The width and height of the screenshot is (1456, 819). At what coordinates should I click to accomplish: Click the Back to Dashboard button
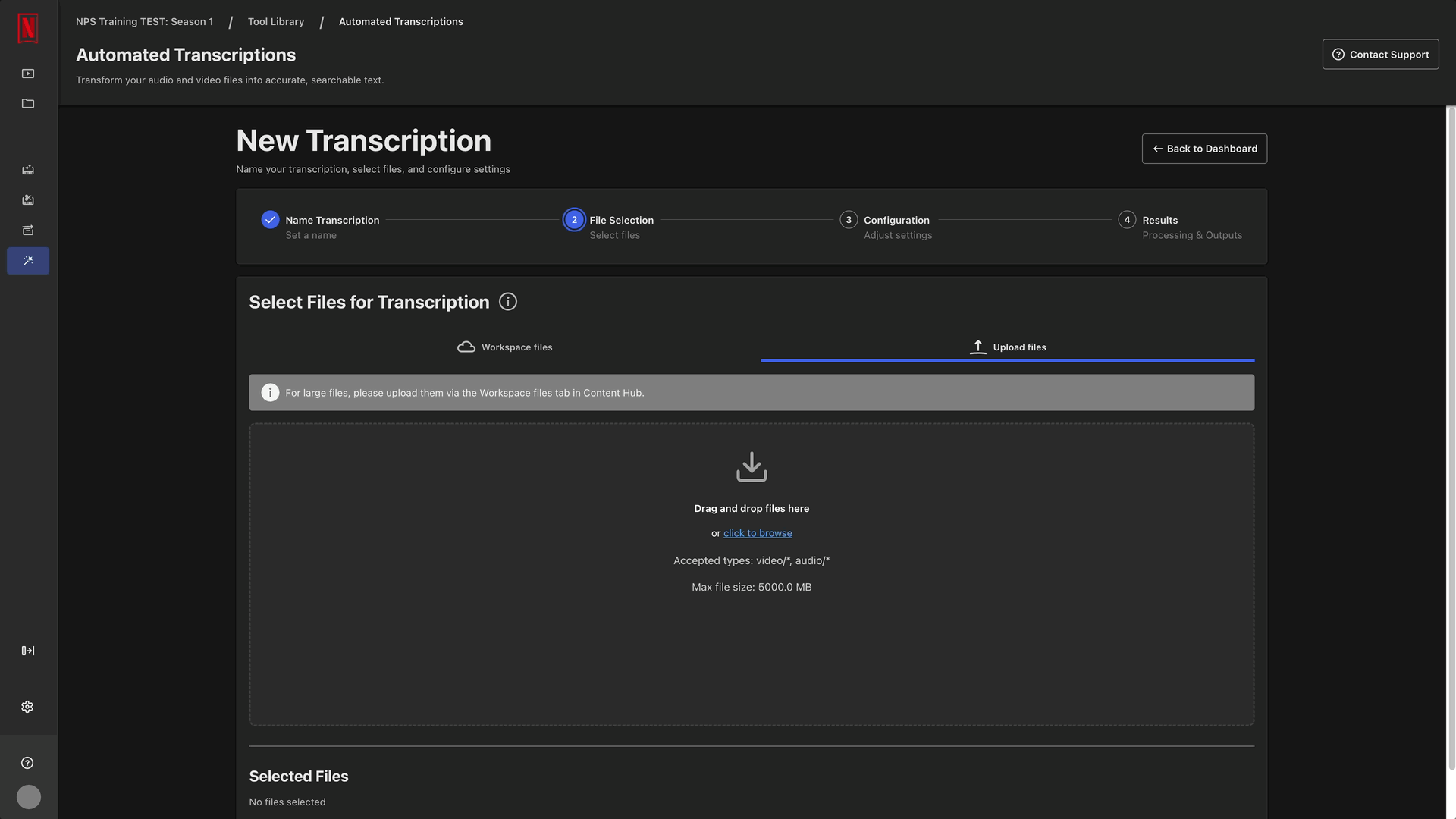pyautogui.click(x=1204, y=149)
